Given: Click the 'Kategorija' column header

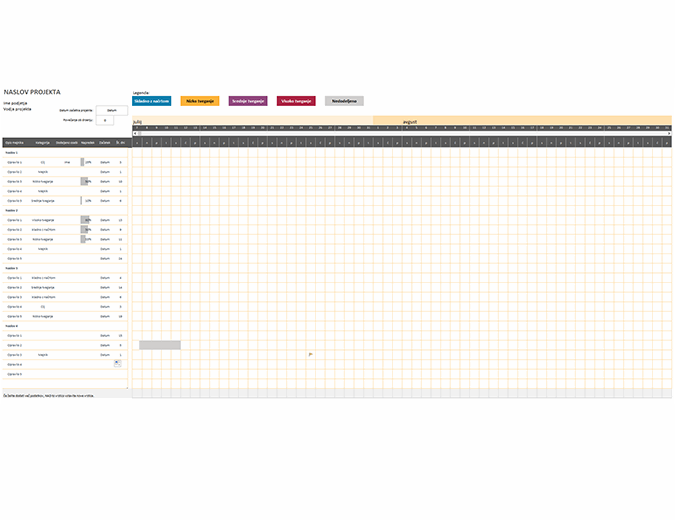Looking at the screenshot, I should (x=43, y=143).
